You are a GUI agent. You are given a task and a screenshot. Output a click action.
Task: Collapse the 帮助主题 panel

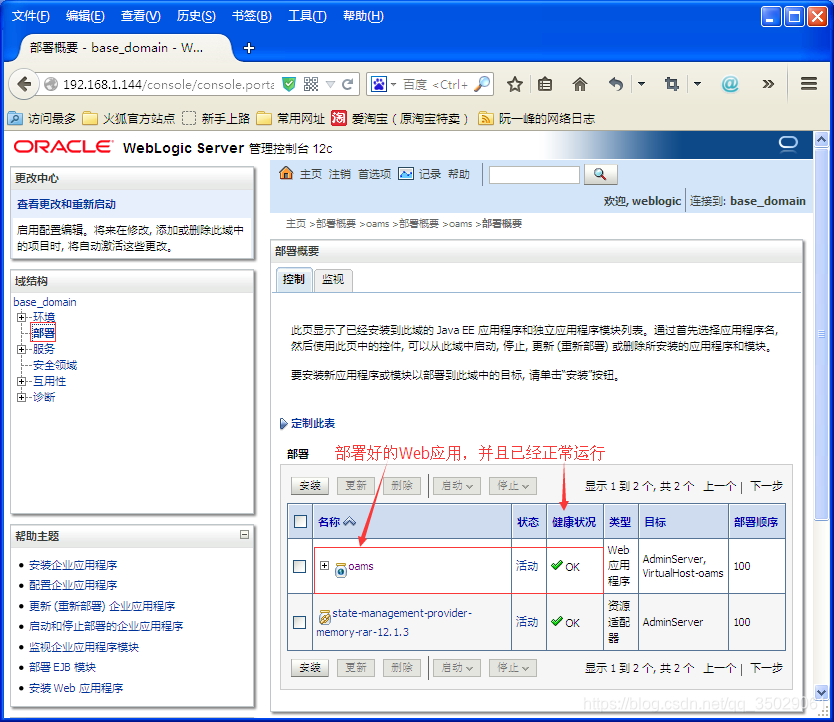[x=245, y=535]
